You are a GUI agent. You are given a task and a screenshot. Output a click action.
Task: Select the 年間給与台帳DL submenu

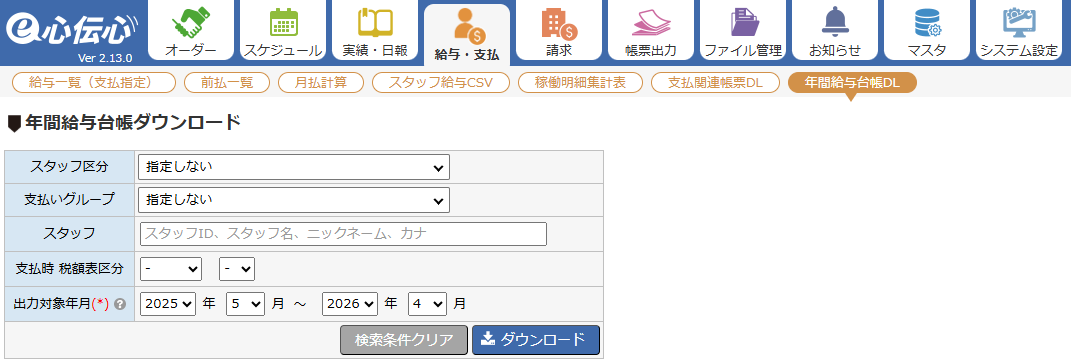(x=852, y=83)
